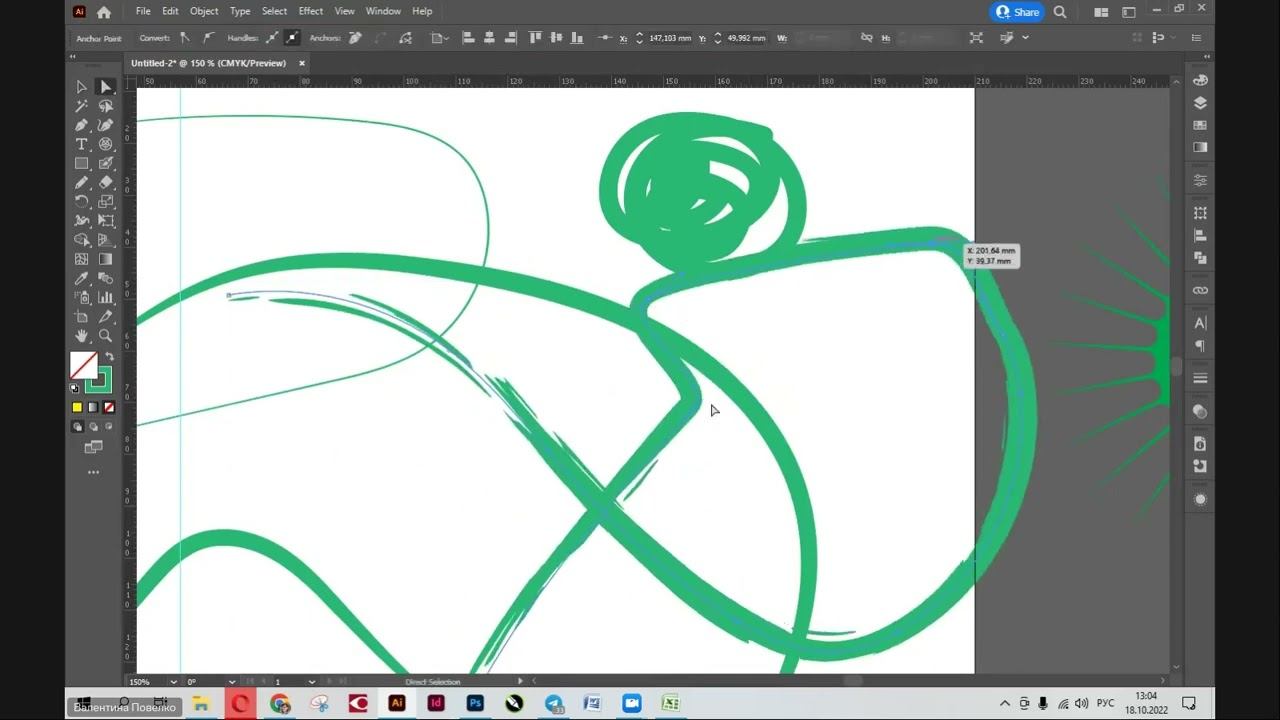Click the Home icon in top bar
The width and height of the screenshot is (1280, 720).
[x=104, y=12]
